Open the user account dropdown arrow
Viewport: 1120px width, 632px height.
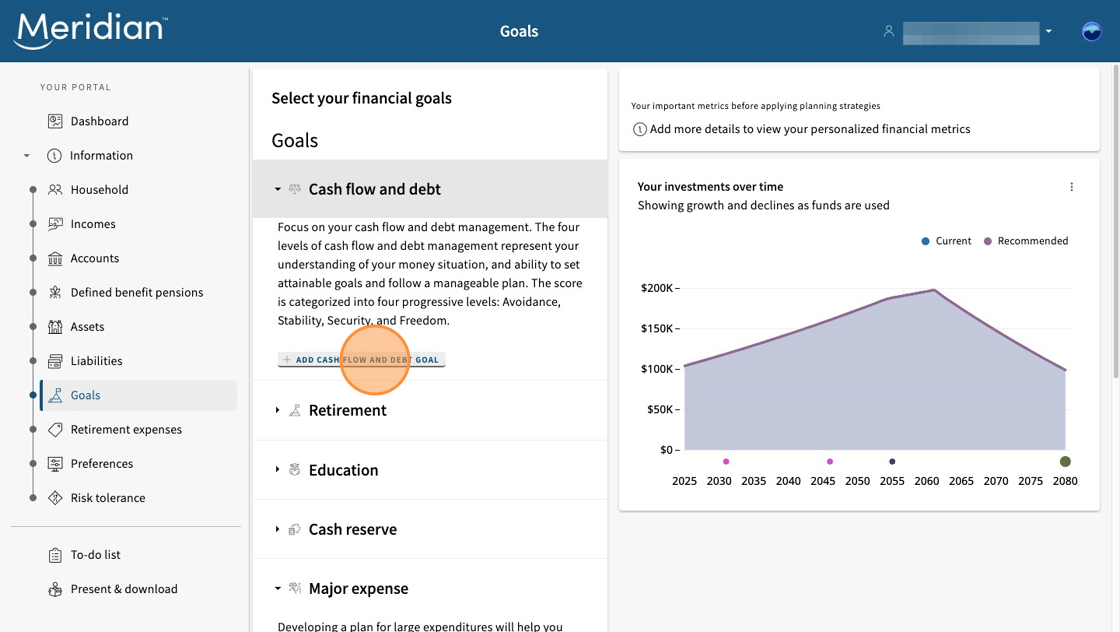[1049, 31]
